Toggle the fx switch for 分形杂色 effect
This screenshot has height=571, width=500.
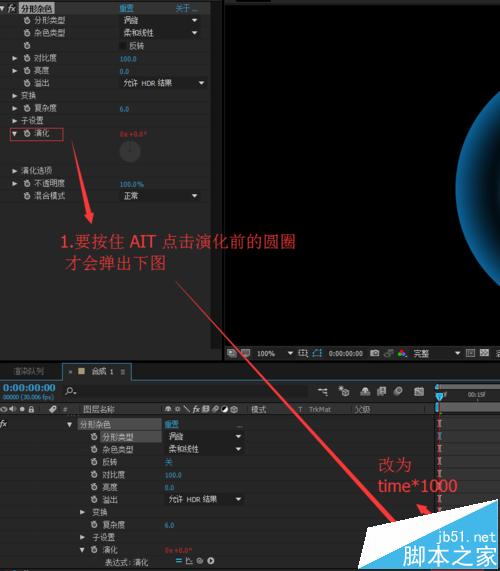[x=12, y=8]
